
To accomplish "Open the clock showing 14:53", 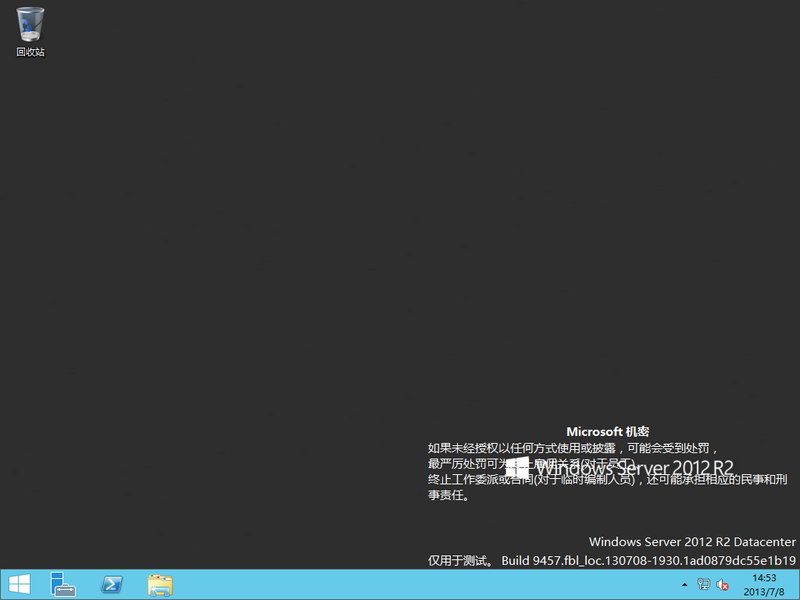I will [x=764, y=578].
